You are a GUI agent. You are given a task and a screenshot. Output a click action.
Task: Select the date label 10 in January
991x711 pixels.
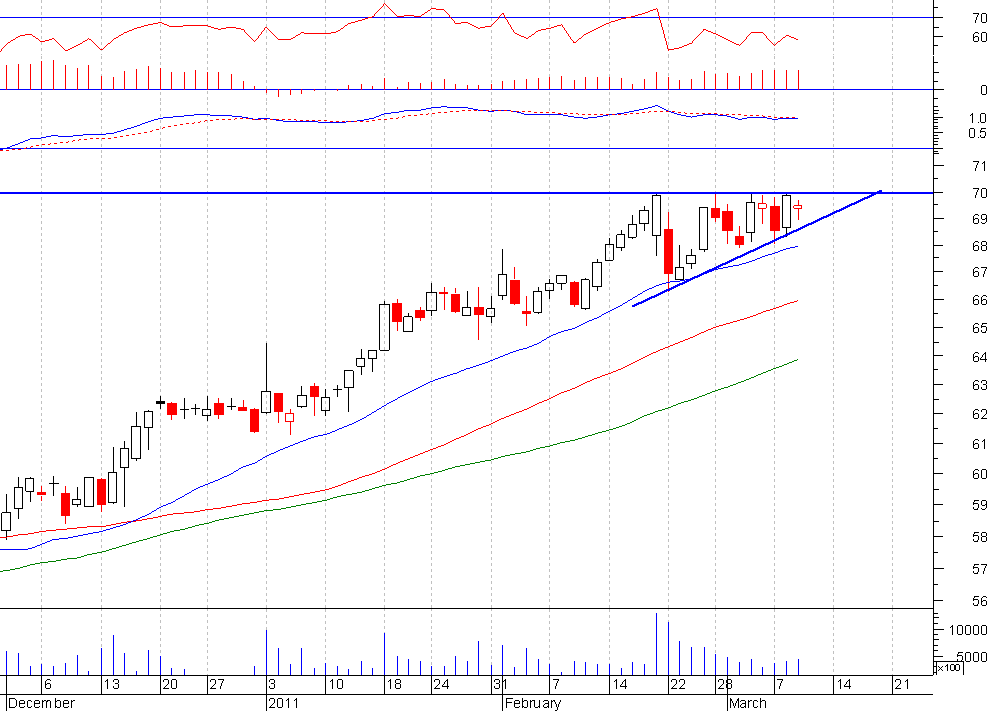[336, 684]
